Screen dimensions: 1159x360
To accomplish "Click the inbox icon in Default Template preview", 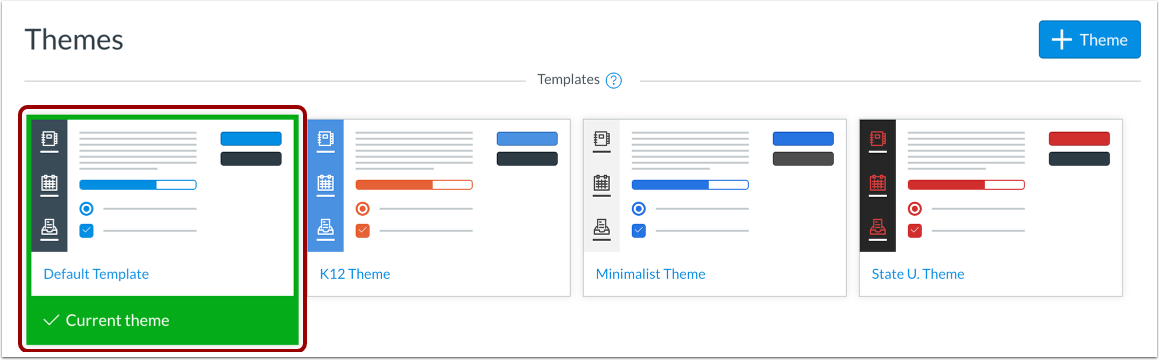I will click(49, 228).
